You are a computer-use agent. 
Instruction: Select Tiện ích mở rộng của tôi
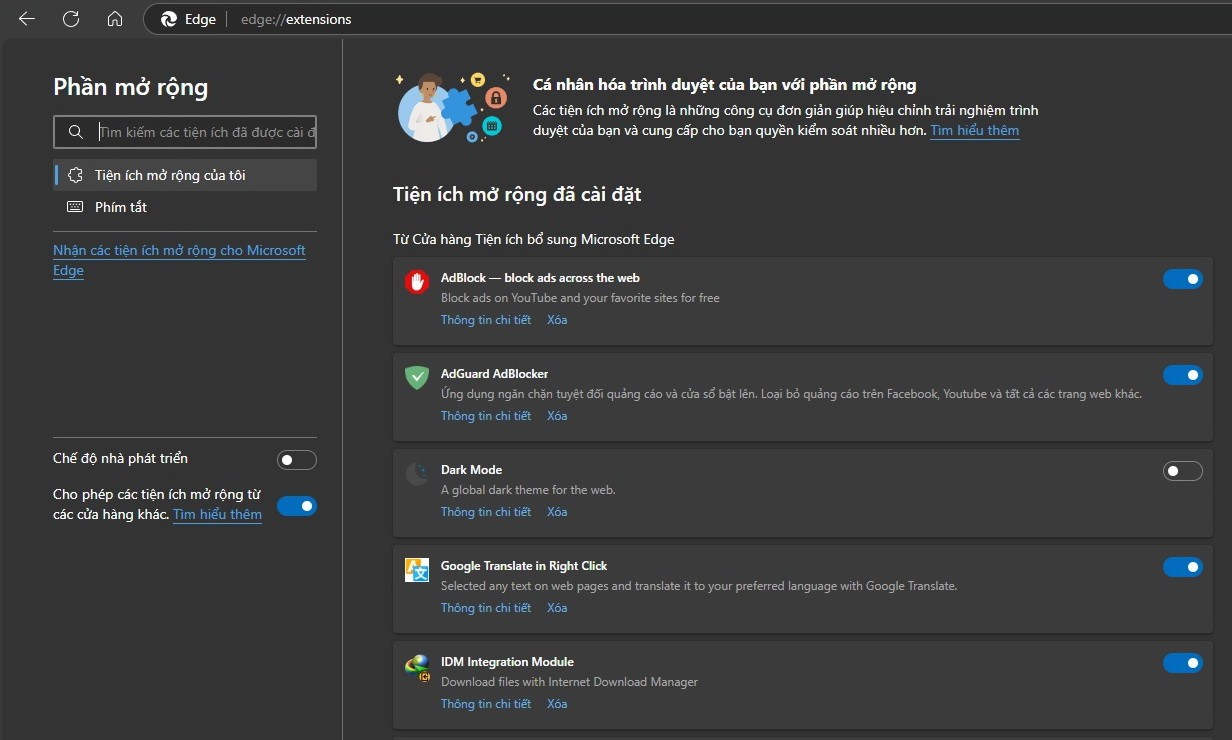[x=185, y=175]
